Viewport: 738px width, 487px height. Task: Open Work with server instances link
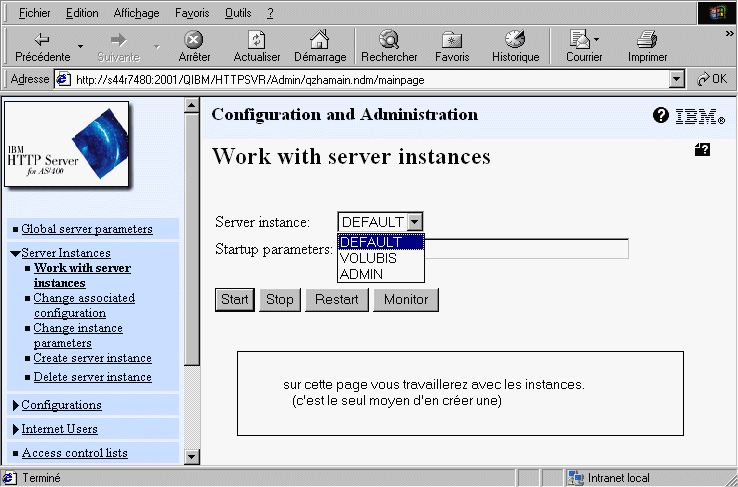point(82,275)
